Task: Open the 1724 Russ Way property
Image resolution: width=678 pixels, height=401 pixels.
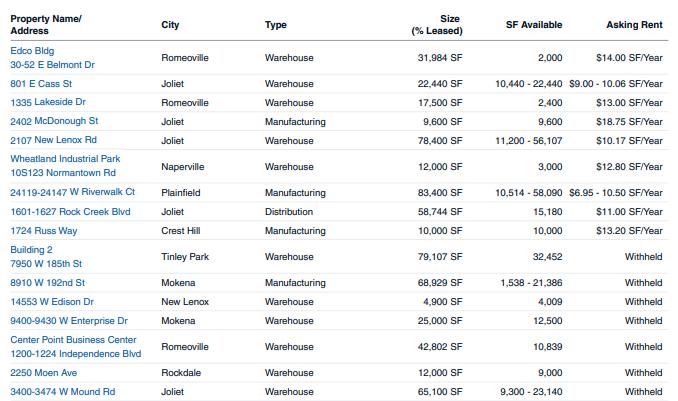Action: 43,230
